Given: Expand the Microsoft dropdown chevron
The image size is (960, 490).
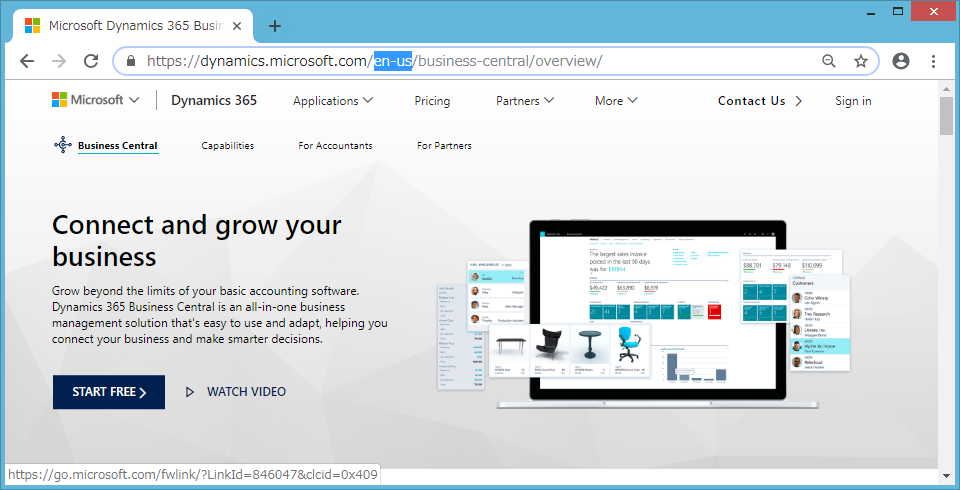Looking at the screenshot, I should point(134,100).
